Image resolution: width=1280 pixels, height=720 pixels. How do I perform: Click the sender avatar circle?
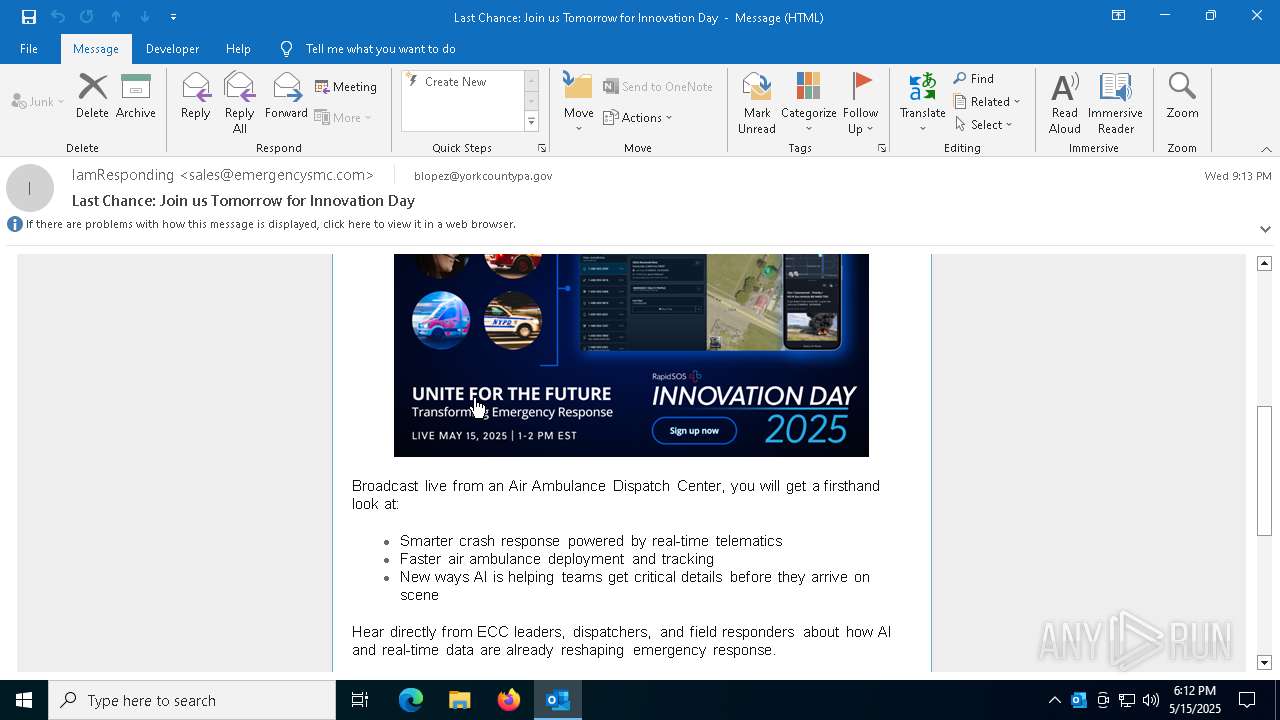(x=30, y=188)
